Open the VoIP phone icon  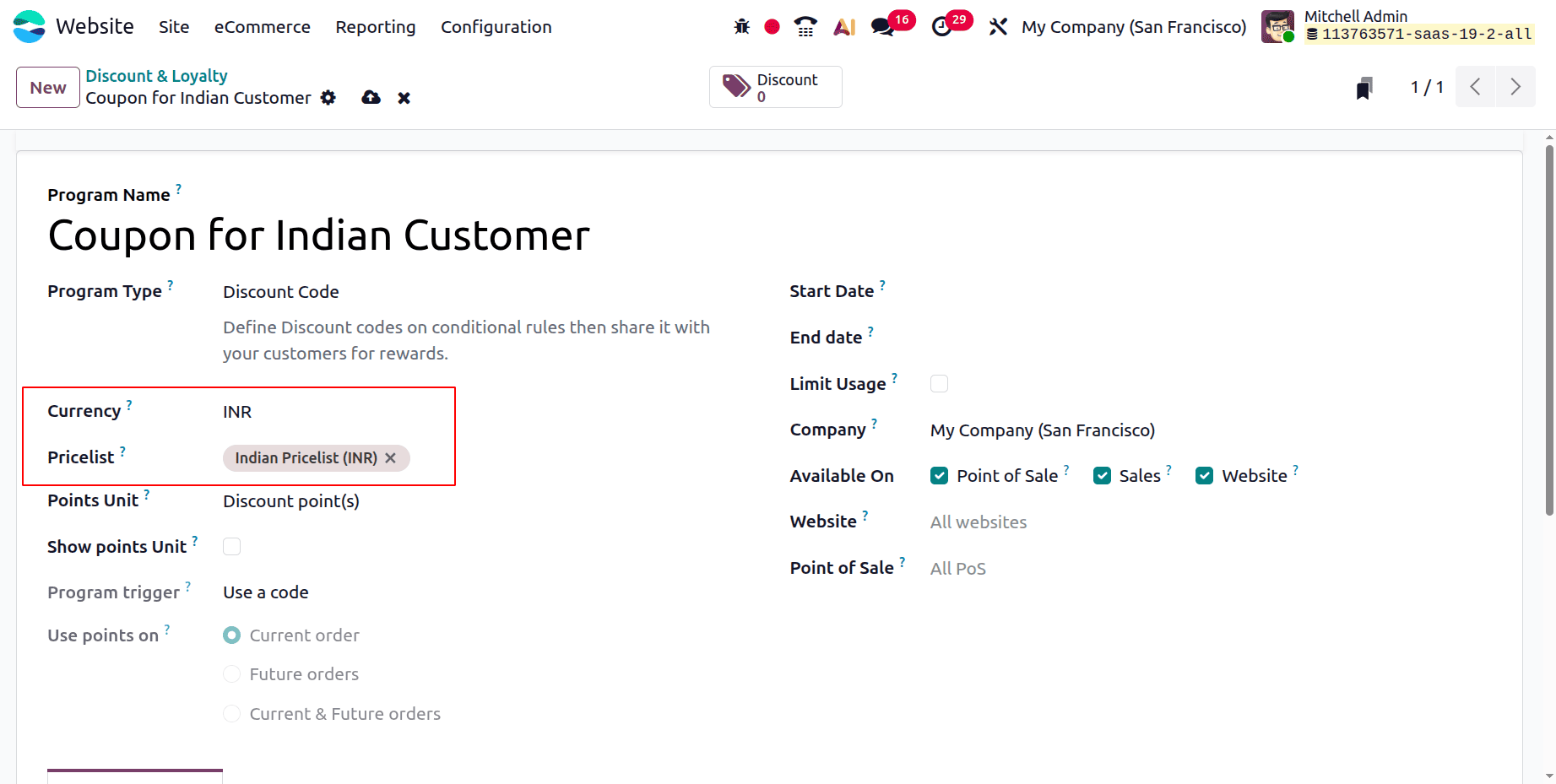(805, 27)
